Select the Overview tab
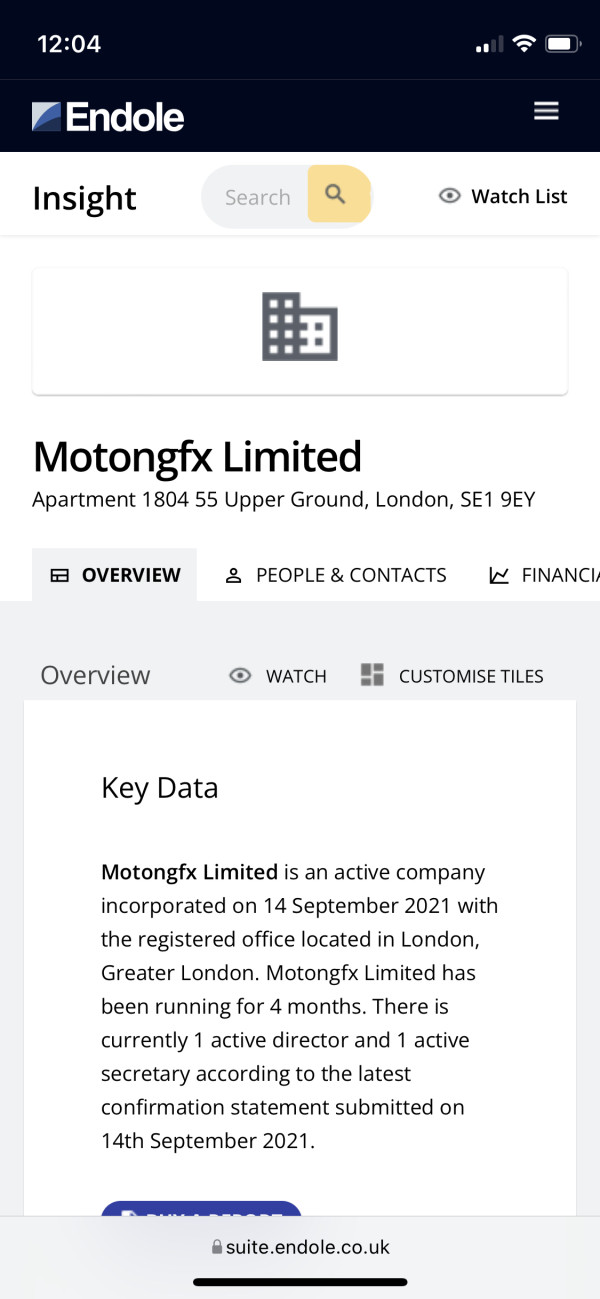Screen dimensions: 600x1299 pos(115,575)
